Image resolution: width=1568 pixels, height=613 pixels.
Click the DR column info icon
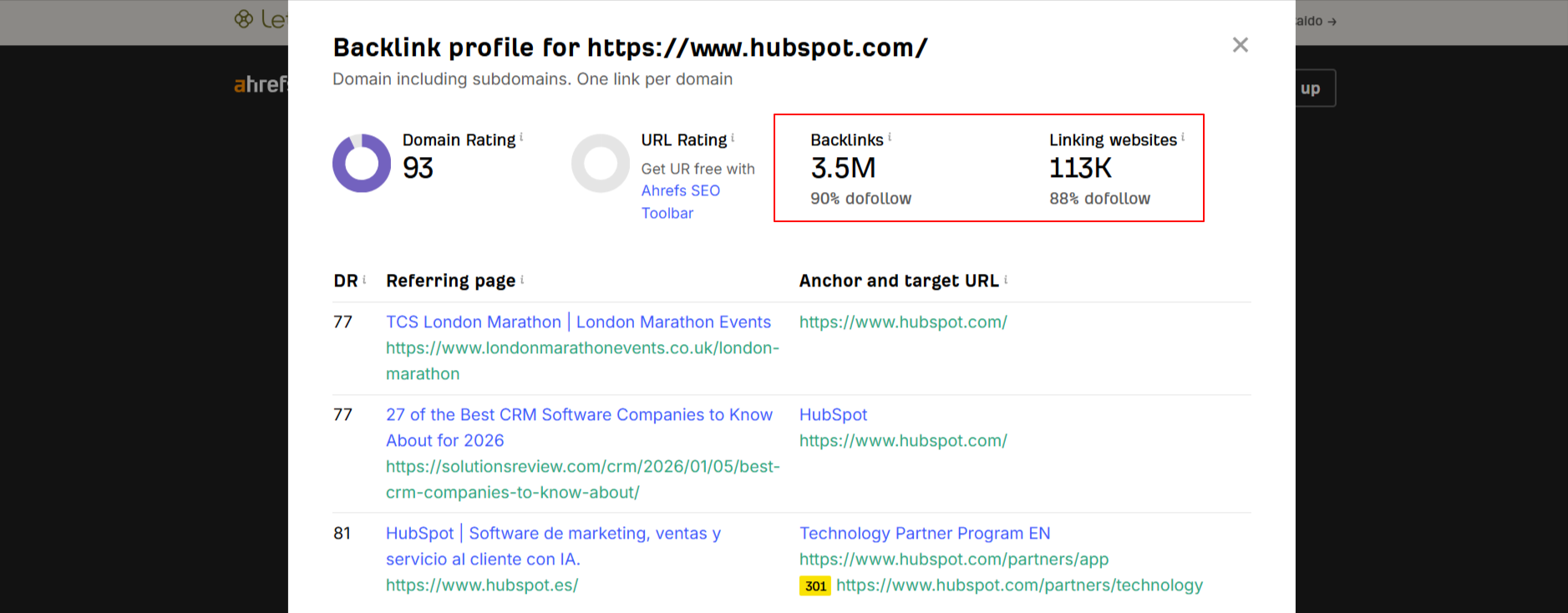point(364,279)
